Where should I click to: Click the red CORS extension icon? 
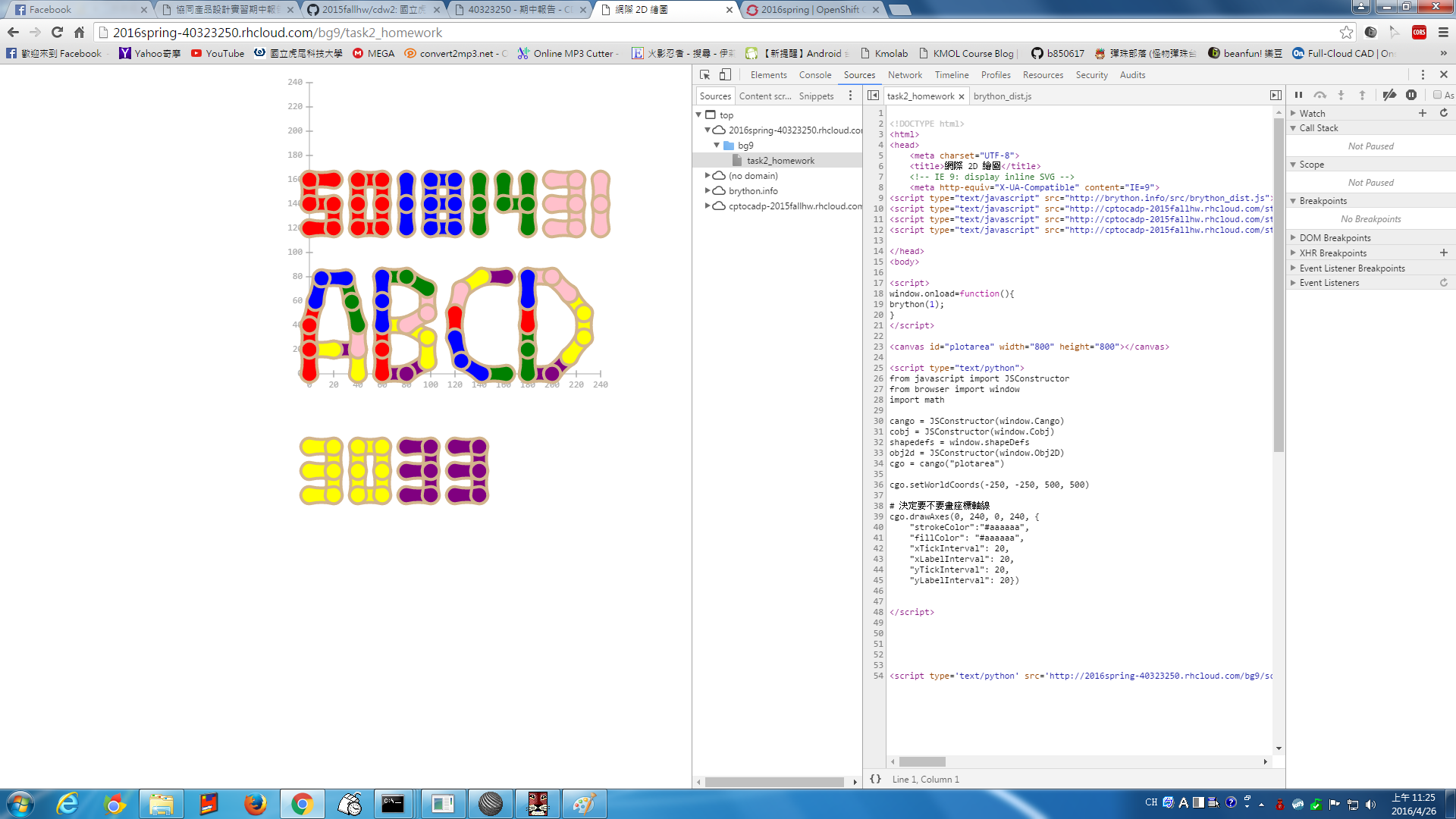(1419, 32)
